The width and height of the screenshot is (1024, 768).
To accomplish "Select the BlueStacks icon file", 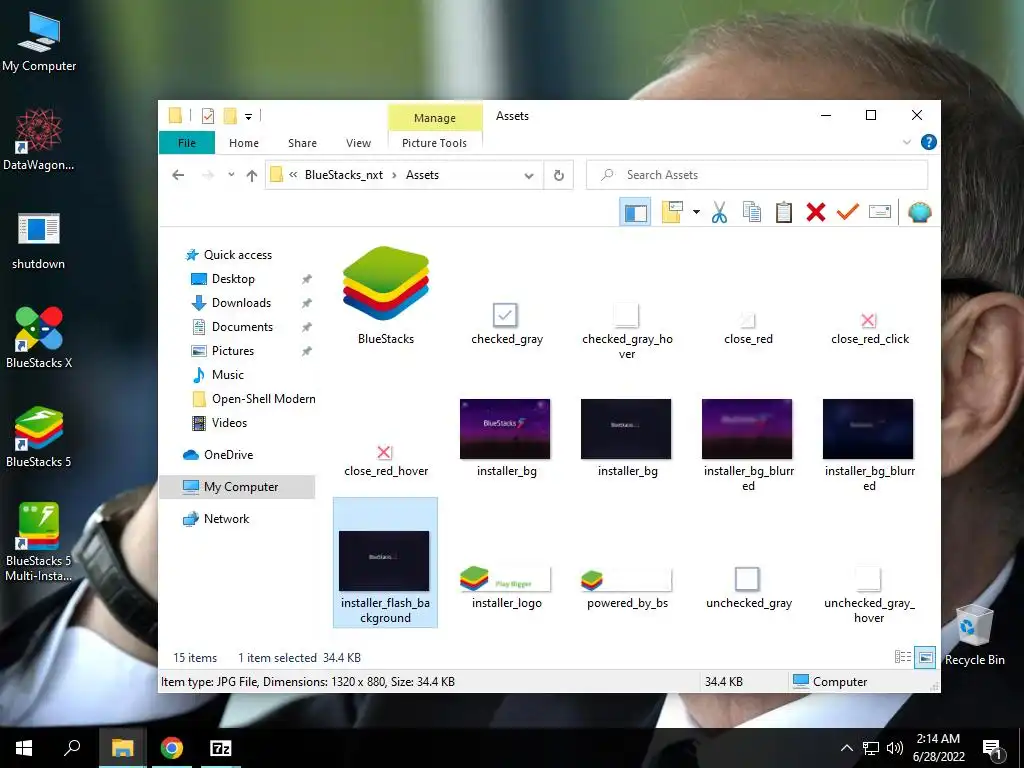I will click(385, 295).
